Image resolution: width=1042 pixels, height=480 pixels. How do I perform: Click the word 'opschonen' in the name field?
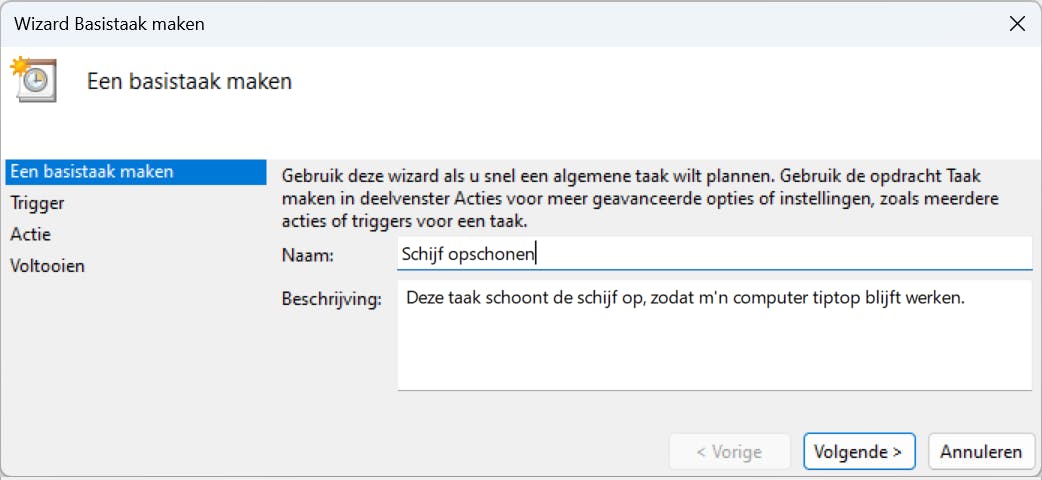pos(492,254)
